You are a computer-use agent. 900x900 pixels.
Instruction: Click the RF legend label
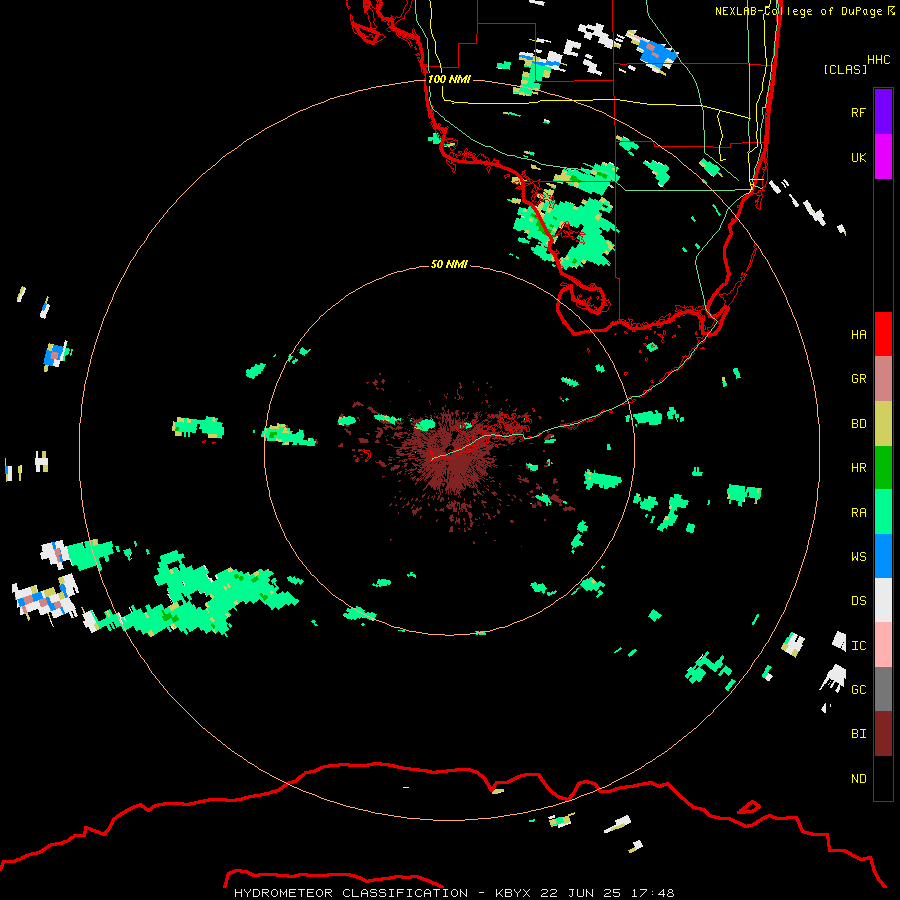(x=858, y=112)
